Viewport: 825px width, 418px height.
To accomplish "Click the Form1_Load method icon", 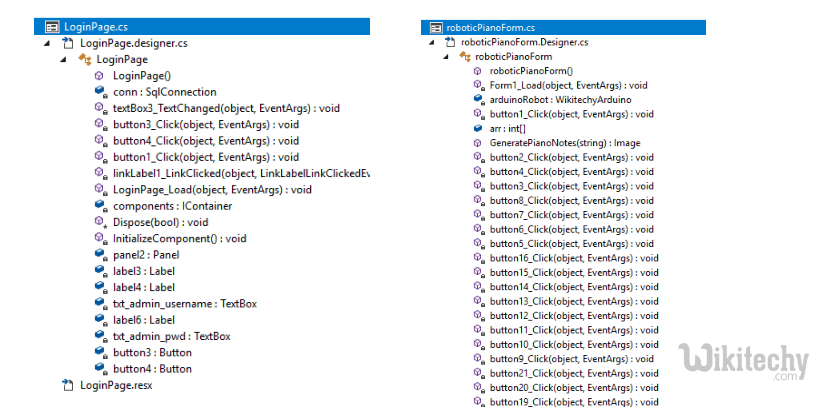I will (478, 85).
